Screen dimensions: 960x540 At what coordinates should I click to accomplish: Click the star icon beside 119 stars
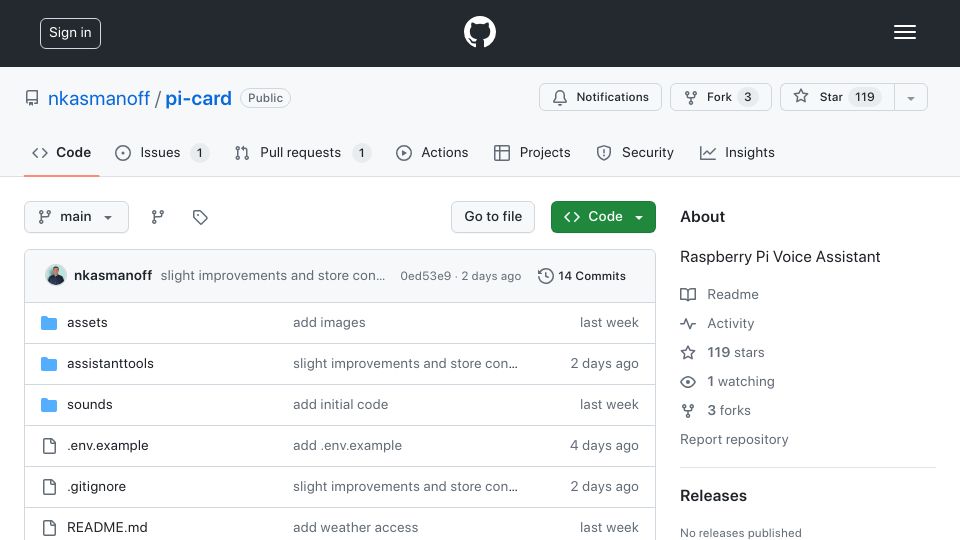(688, 353)
